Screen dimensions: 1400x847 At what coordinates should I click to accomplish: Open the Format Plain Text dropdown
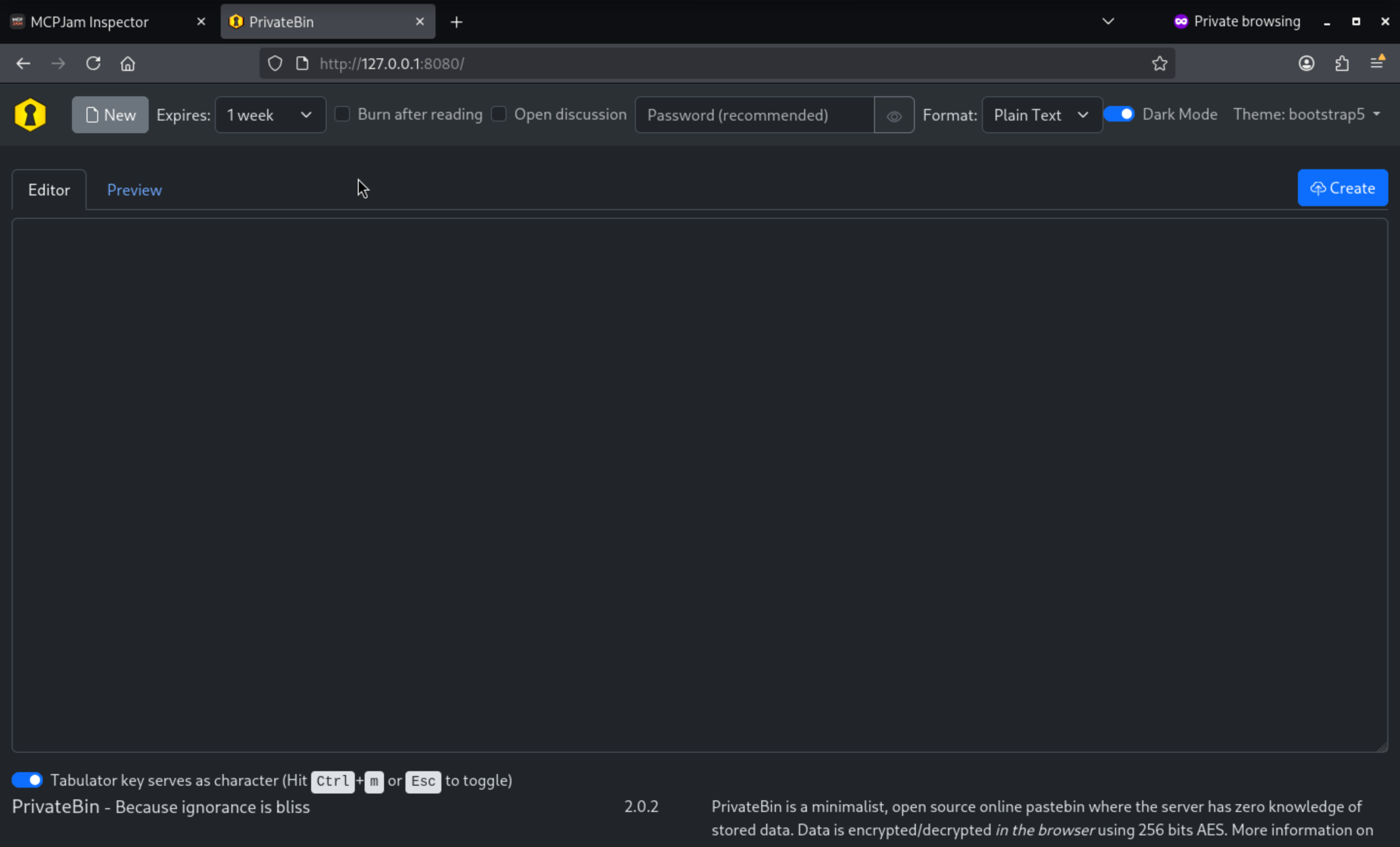pos(1041,115)
